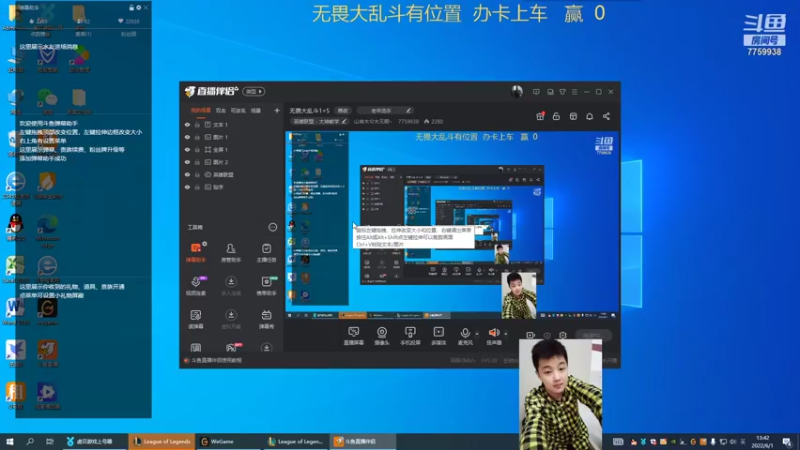
Task: Toggle lock on 文本 1 layer
Action: coord(197,124)
